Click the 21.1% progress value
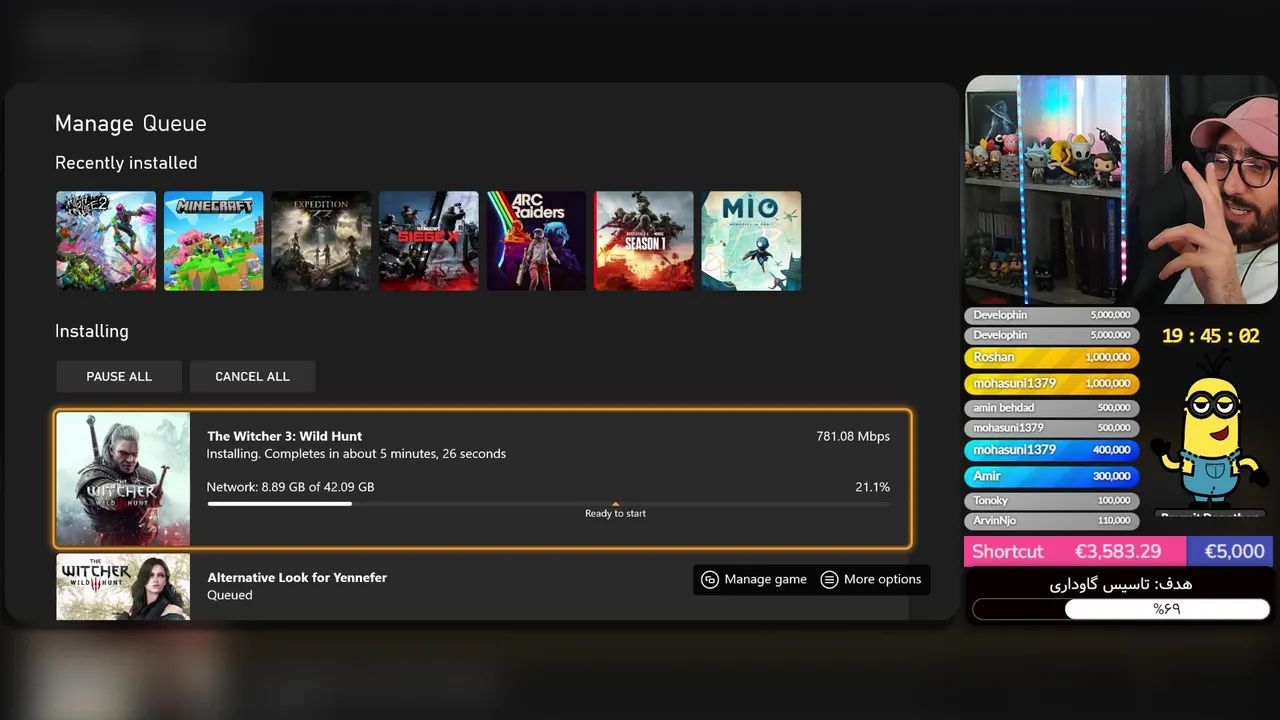 pyautogui.click(x=872, y=487)
